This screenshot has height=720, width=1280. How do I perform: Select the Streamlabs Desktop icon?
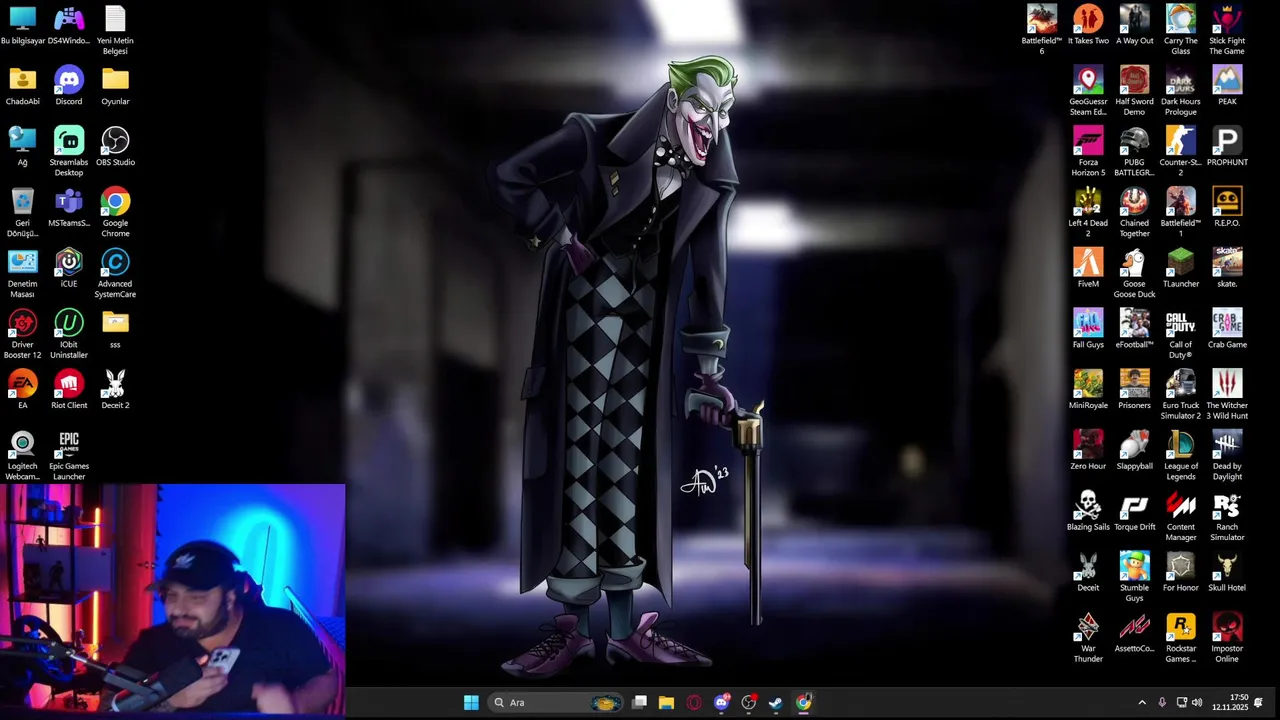coord(69,140)
